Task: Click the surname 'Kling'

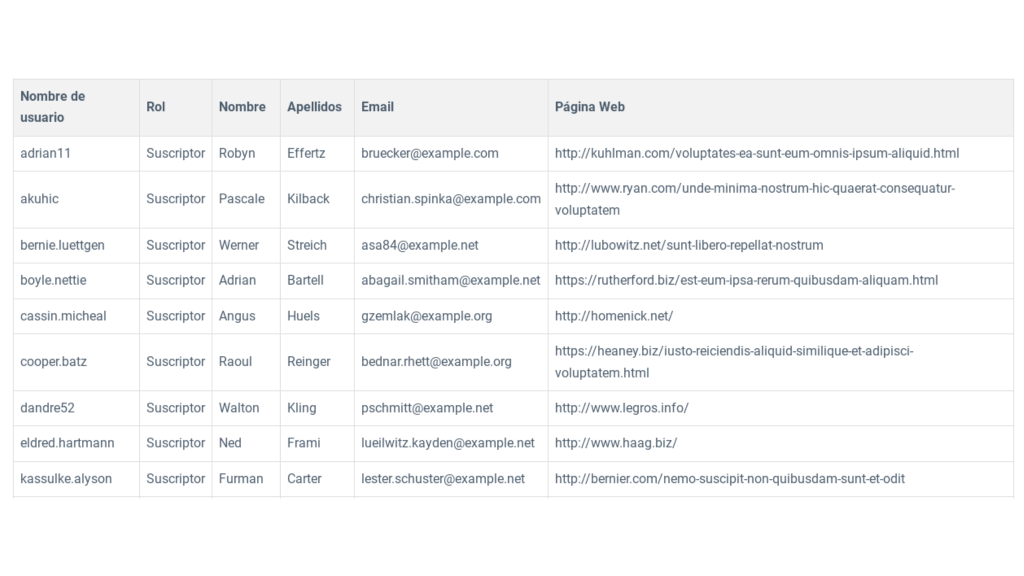Action: coord(302,408)
